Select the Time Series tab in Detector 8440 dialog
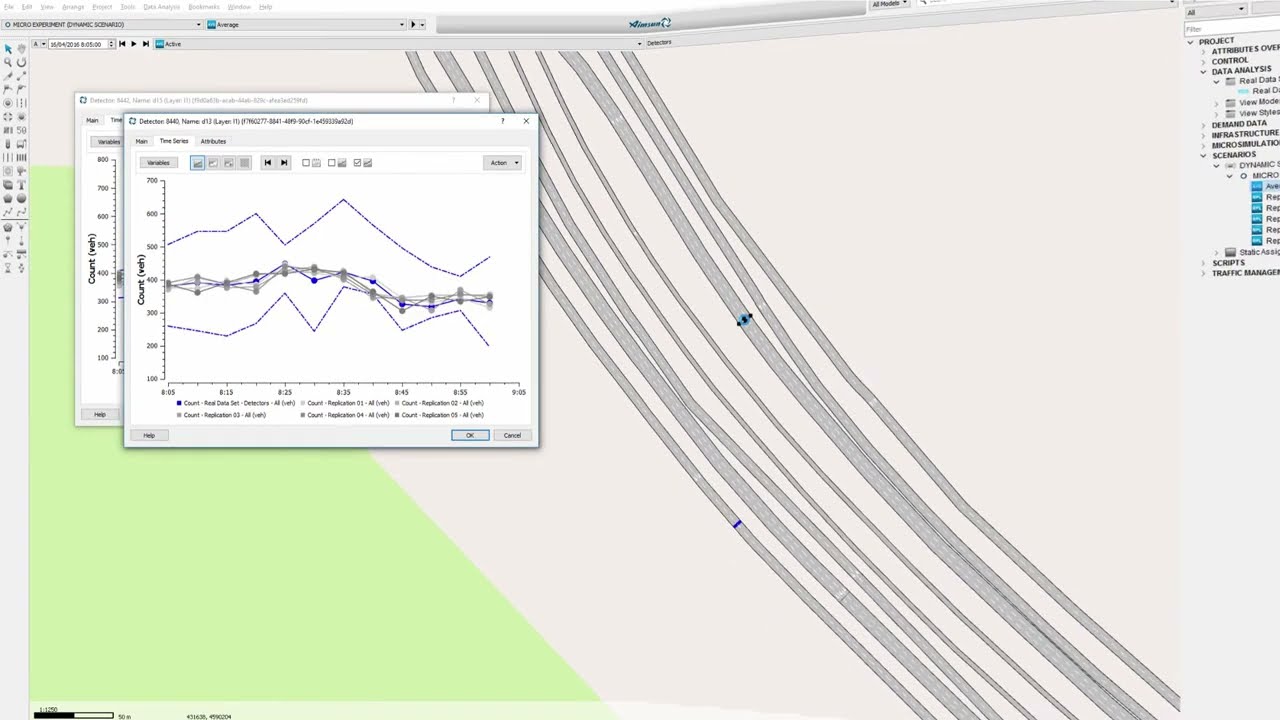The image size is (1280, 720). [174, 141]
